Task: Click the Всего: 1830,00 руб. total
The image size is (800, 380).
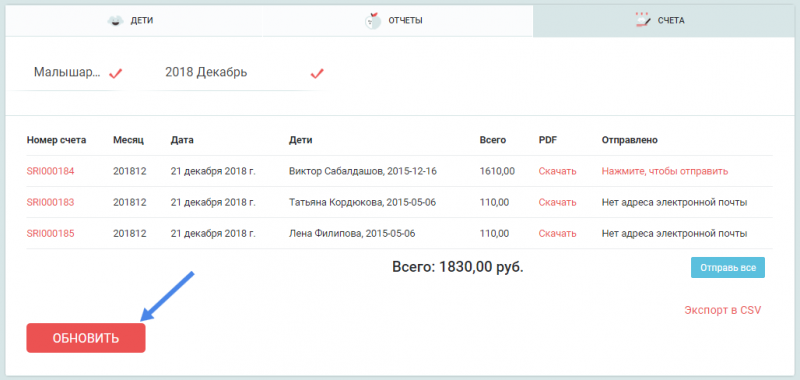Action: point(458,267)
